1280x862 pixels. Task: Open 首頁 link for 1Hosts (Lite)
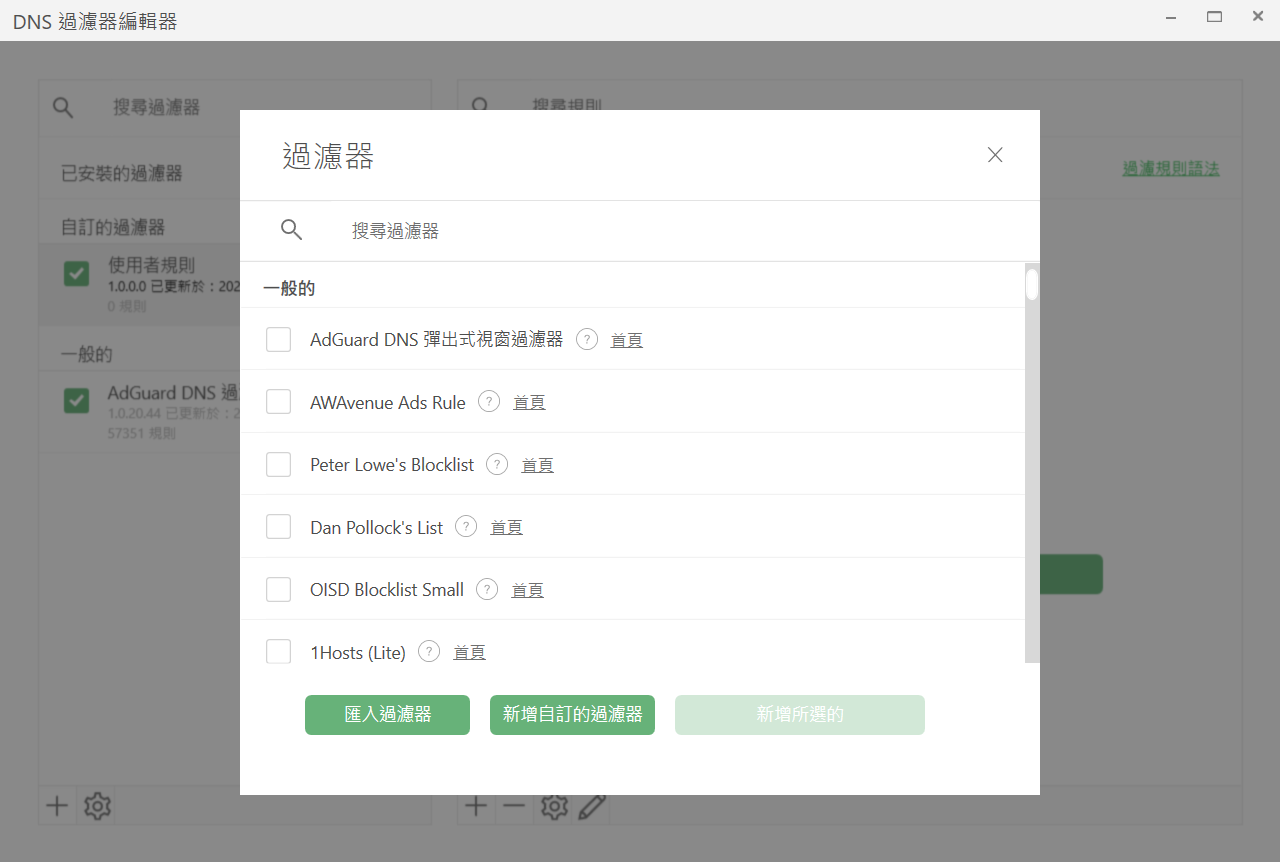click(x=469, y=652)
